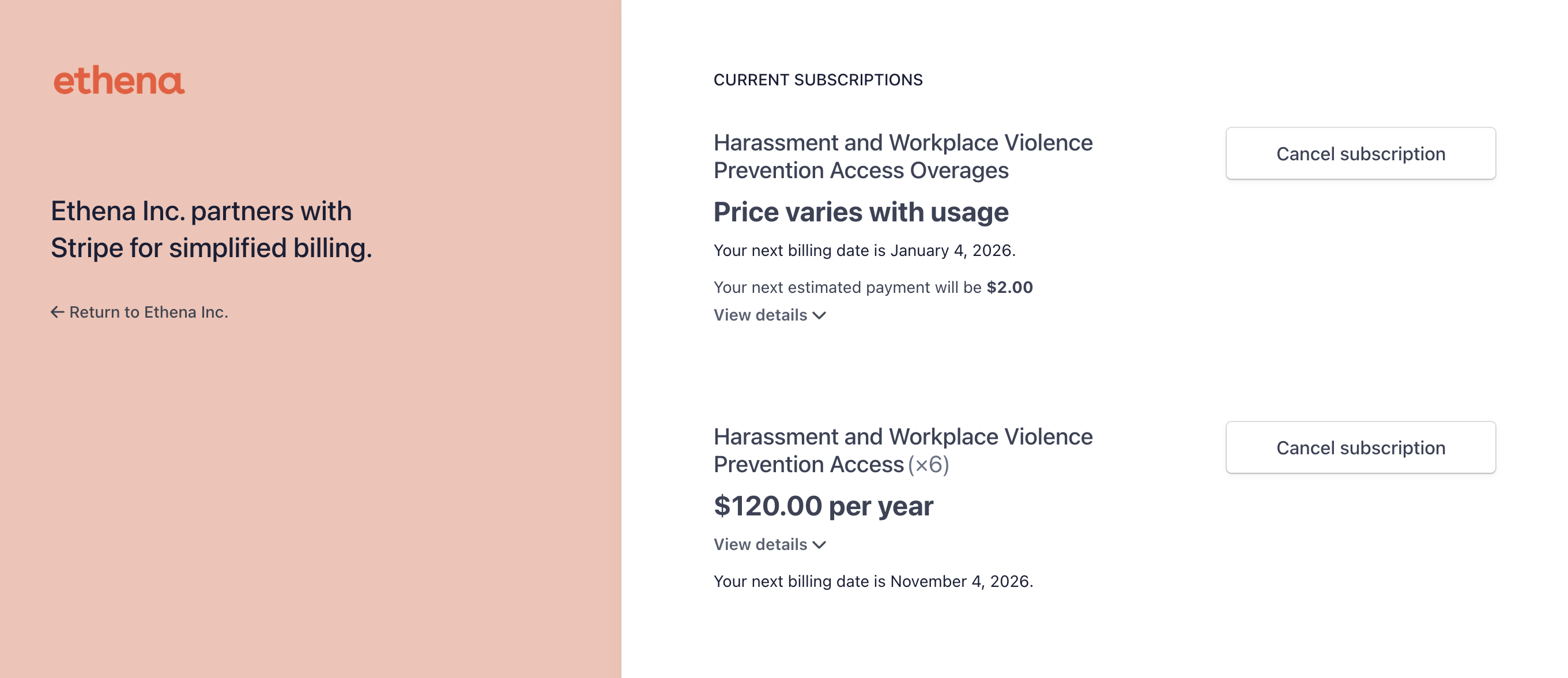Click the "partners with Stripe" headline

pyautogui.click(x=210, y=229)
